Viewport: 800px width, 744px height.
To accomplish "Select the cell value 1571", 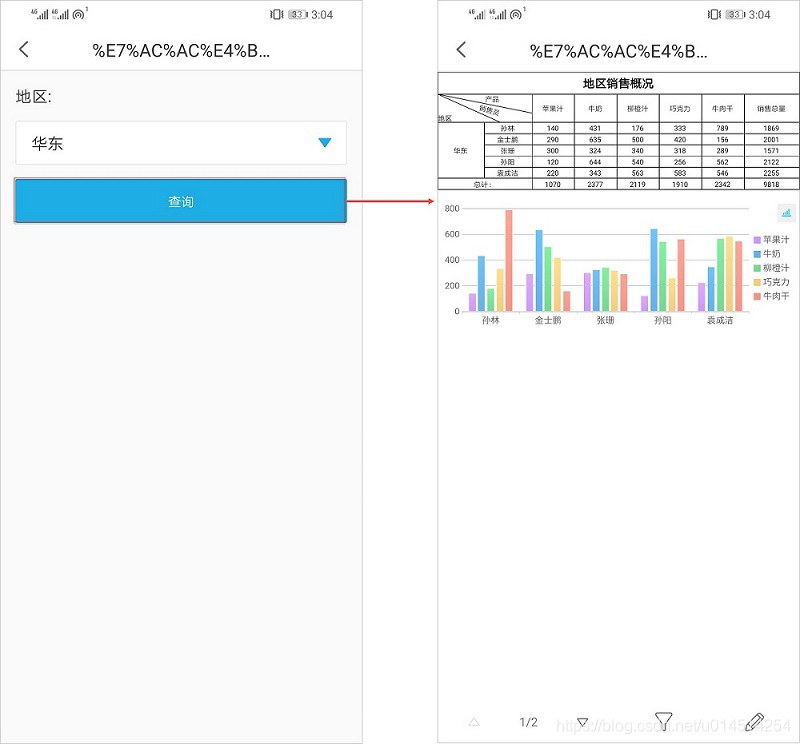I will click(x=771, y=151).
